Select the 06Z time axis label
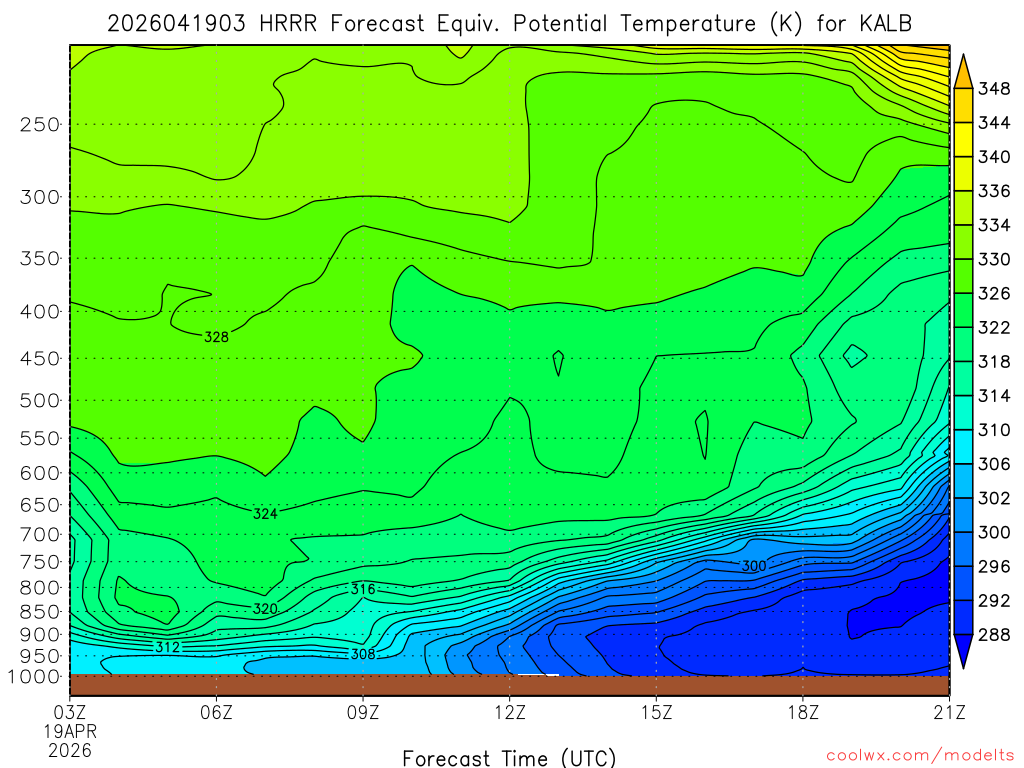The image size is (1024, 768). pos(216,712)
